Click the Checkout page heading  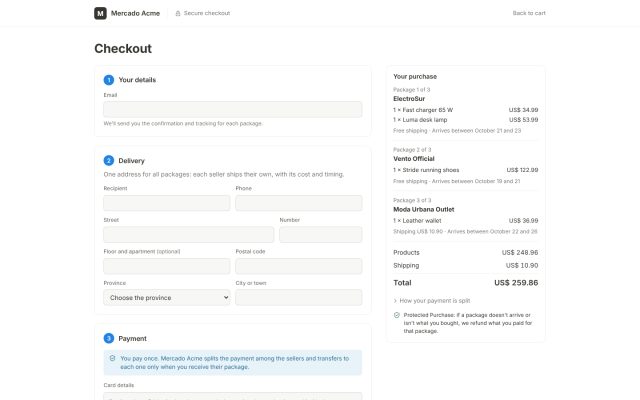point(123,49)
